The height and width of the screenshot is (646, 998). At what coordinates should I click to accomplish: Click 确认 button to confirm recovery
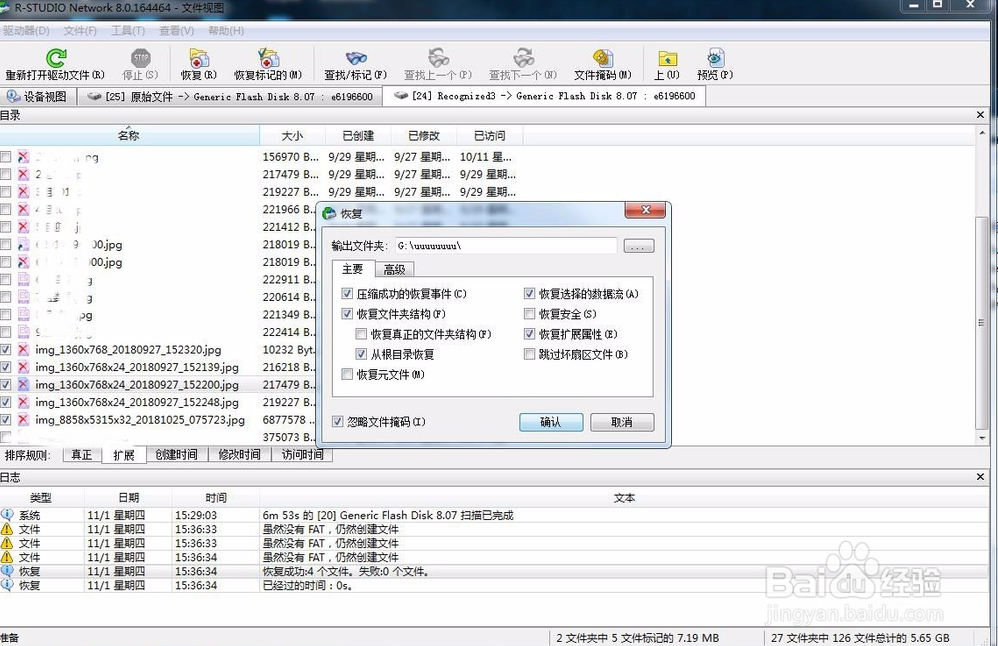550,422
